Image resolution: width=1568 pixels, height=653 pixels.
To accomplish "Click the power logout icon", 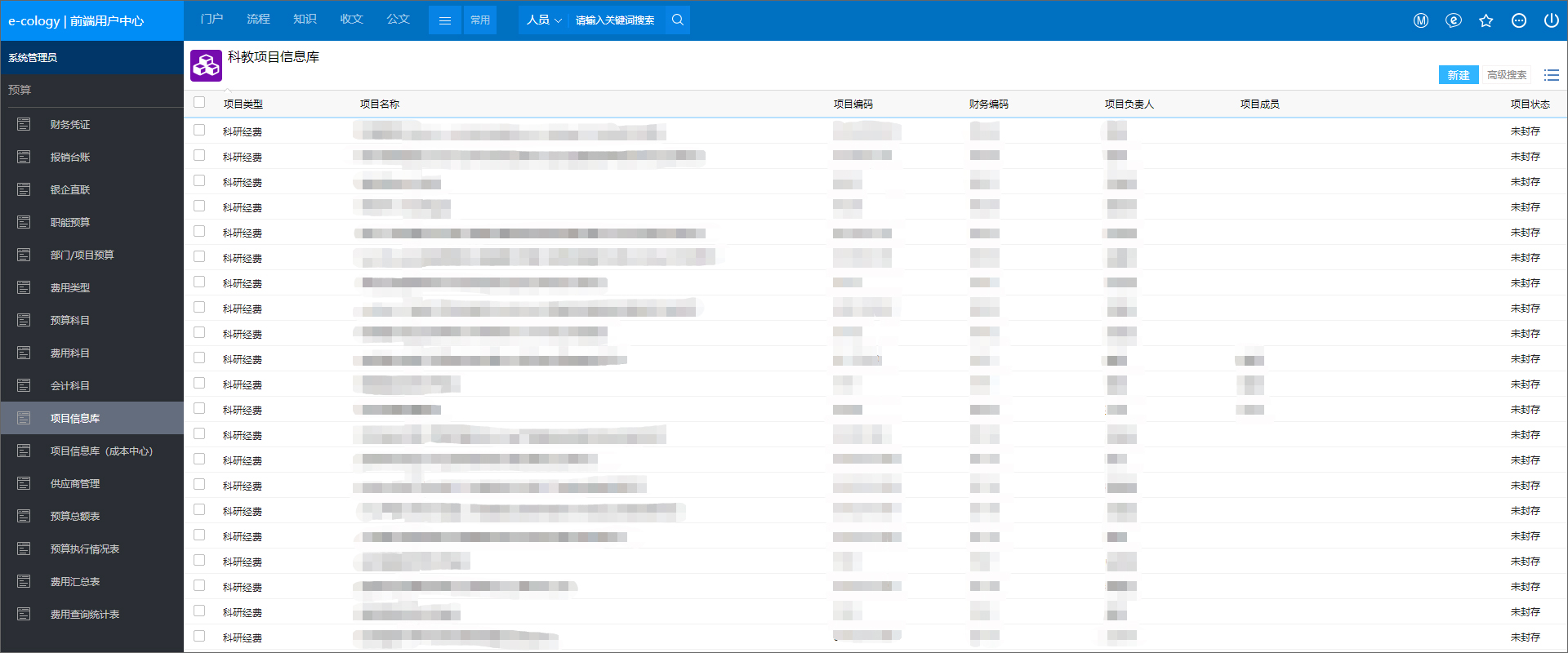I will [1551, 20].
